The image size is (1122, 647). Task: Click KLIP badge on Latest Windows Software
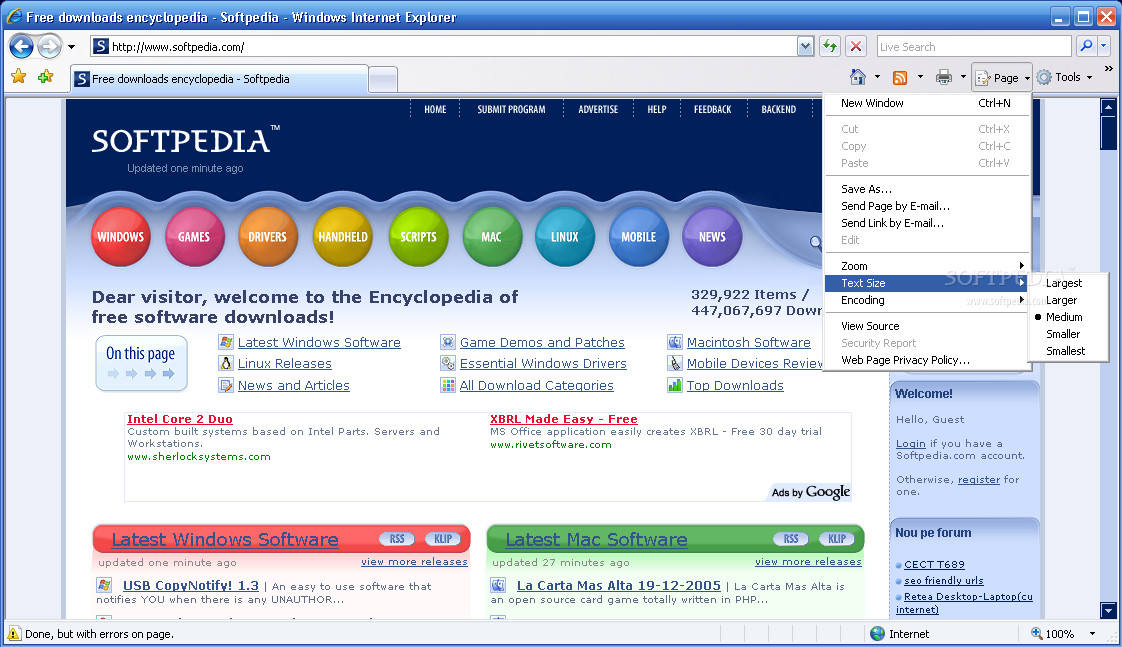pyautogui.click(x=443, y=539)
